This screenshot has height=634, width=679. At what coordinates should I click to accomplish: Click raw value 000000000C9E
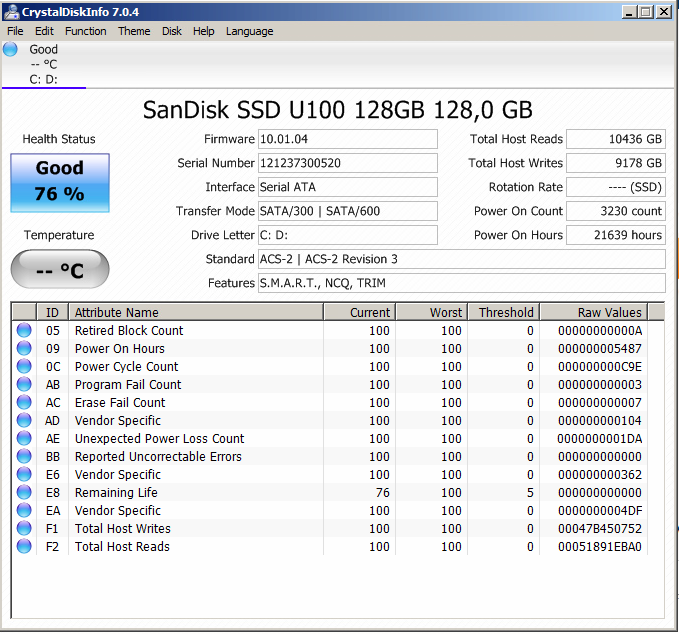tap(600, 366)
